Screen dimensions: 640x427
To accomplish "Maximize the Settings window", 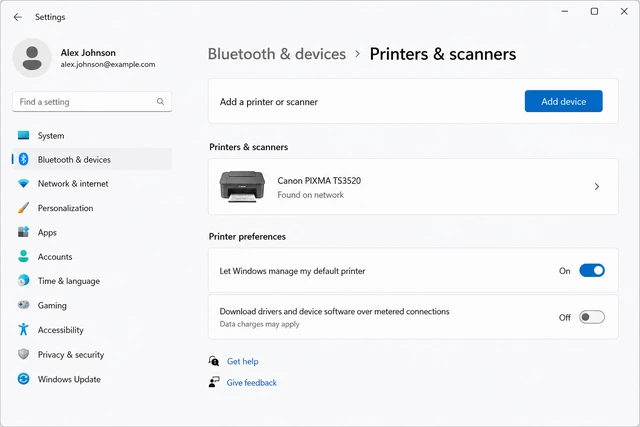I will coord(594,11).
